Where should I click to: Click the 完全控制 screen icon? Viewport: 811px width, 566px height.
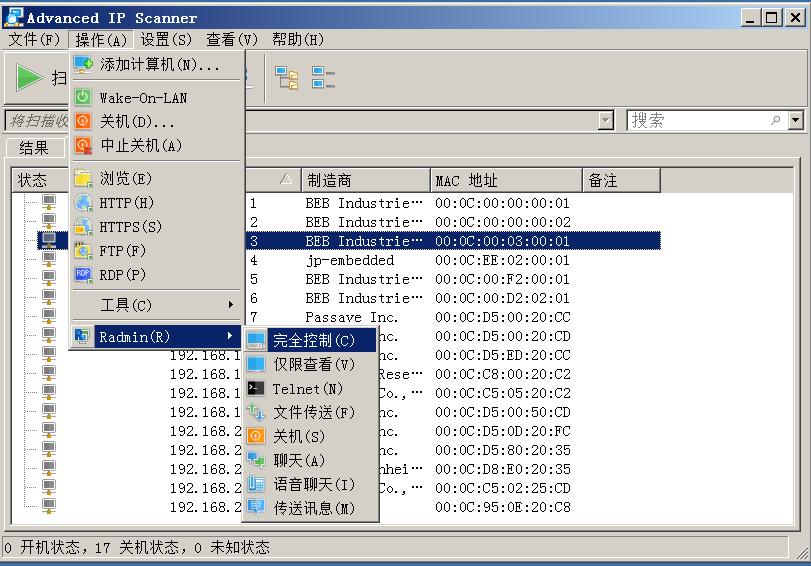click(x=256, y=340)
